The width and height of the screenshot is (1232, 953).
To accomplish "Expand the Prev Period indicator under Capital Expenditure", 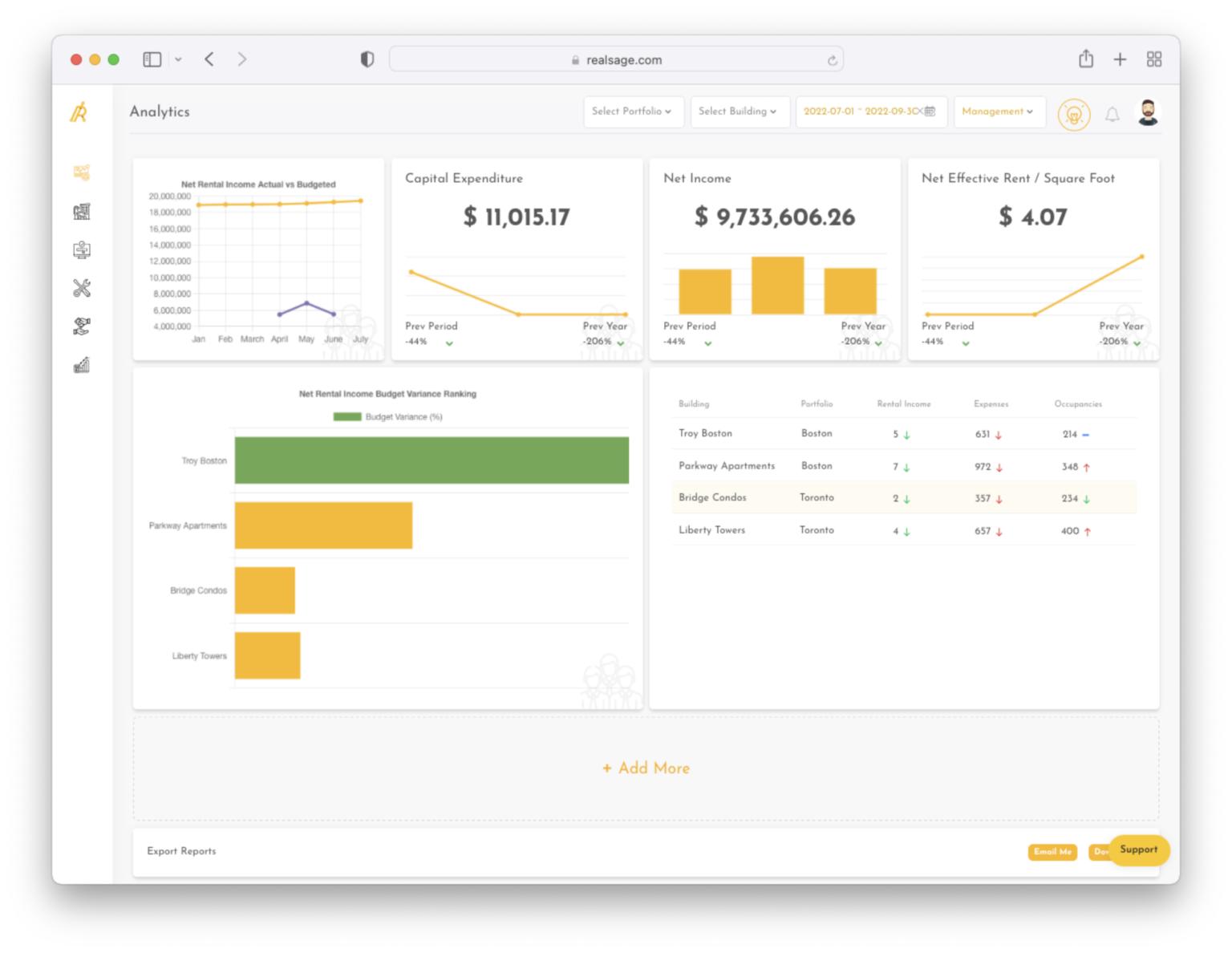I will [x=449, y=341].
